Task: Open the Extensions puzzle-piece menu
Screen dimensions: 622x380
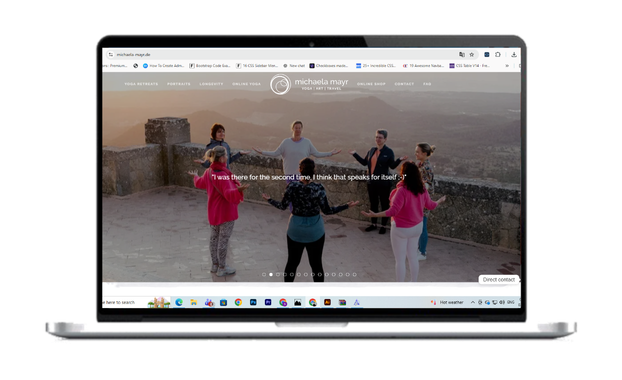Action: pyautogui.click(x=498, y=54)
